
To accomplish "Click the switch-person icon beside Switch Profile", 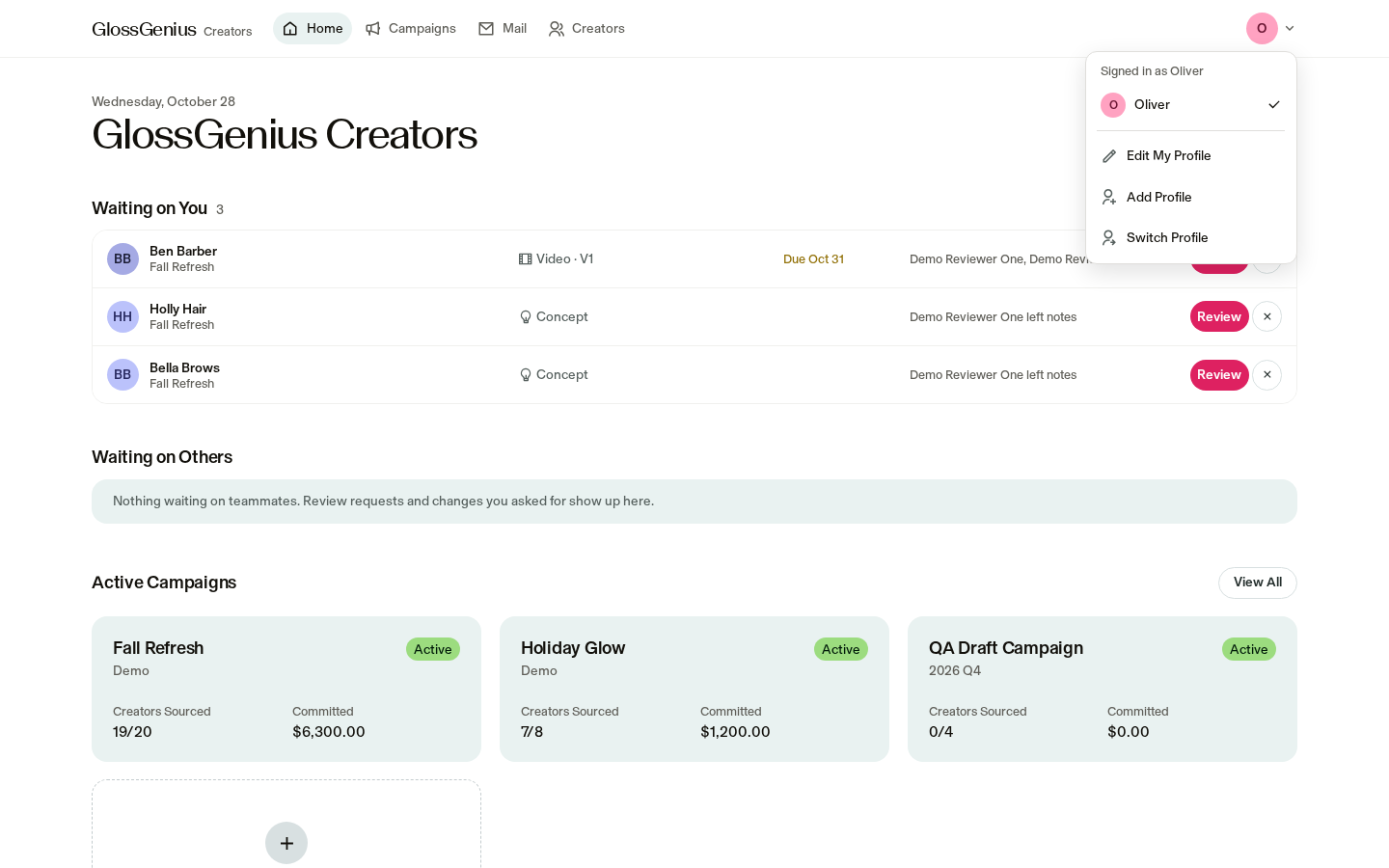I will tap(1109, 237).
